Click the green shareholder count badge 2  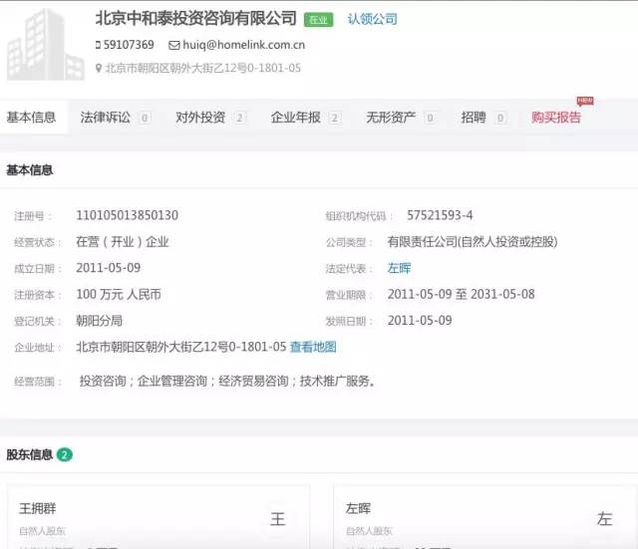(x=65, y=455)
